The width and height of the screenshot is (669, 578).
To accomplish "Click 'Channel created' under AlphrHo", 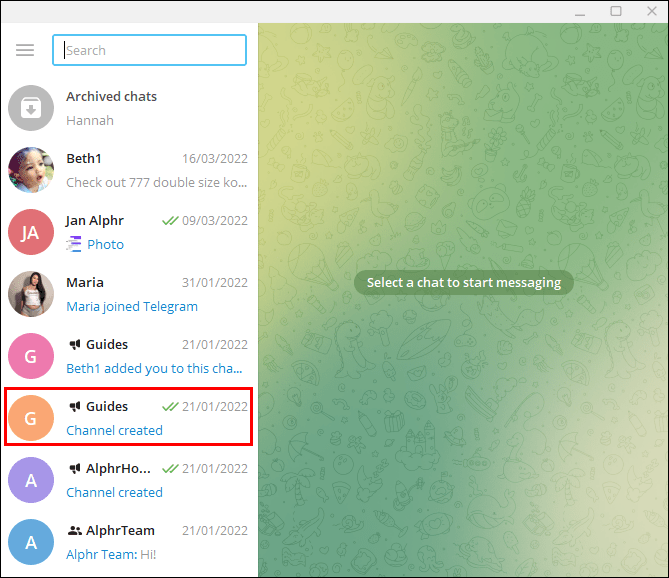I will (114, 492).
